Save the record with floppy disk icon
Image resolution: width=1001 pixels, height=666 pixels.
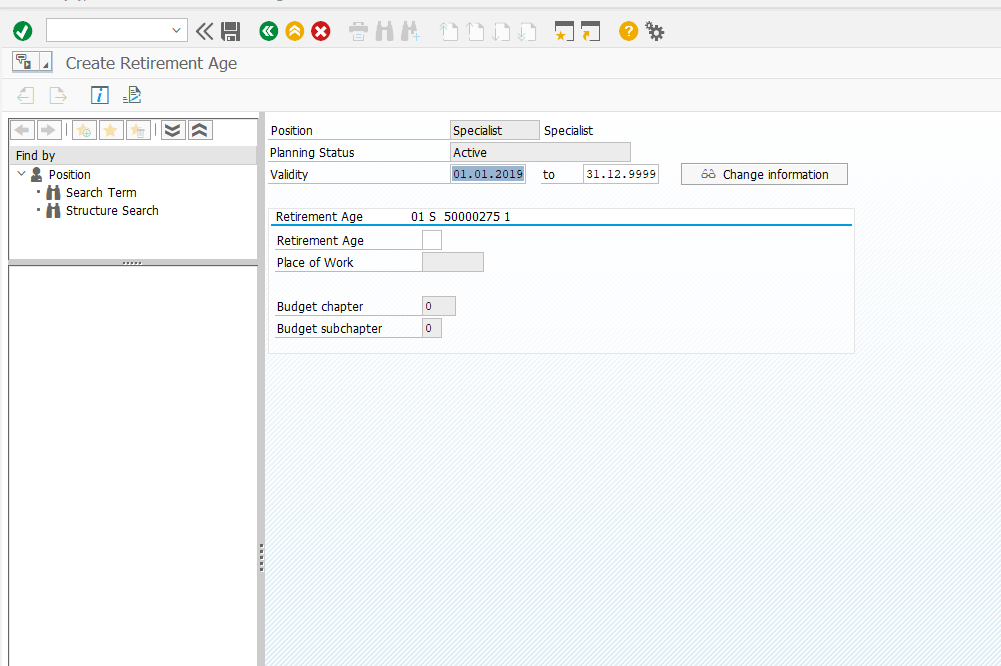(x=230, y=31)
